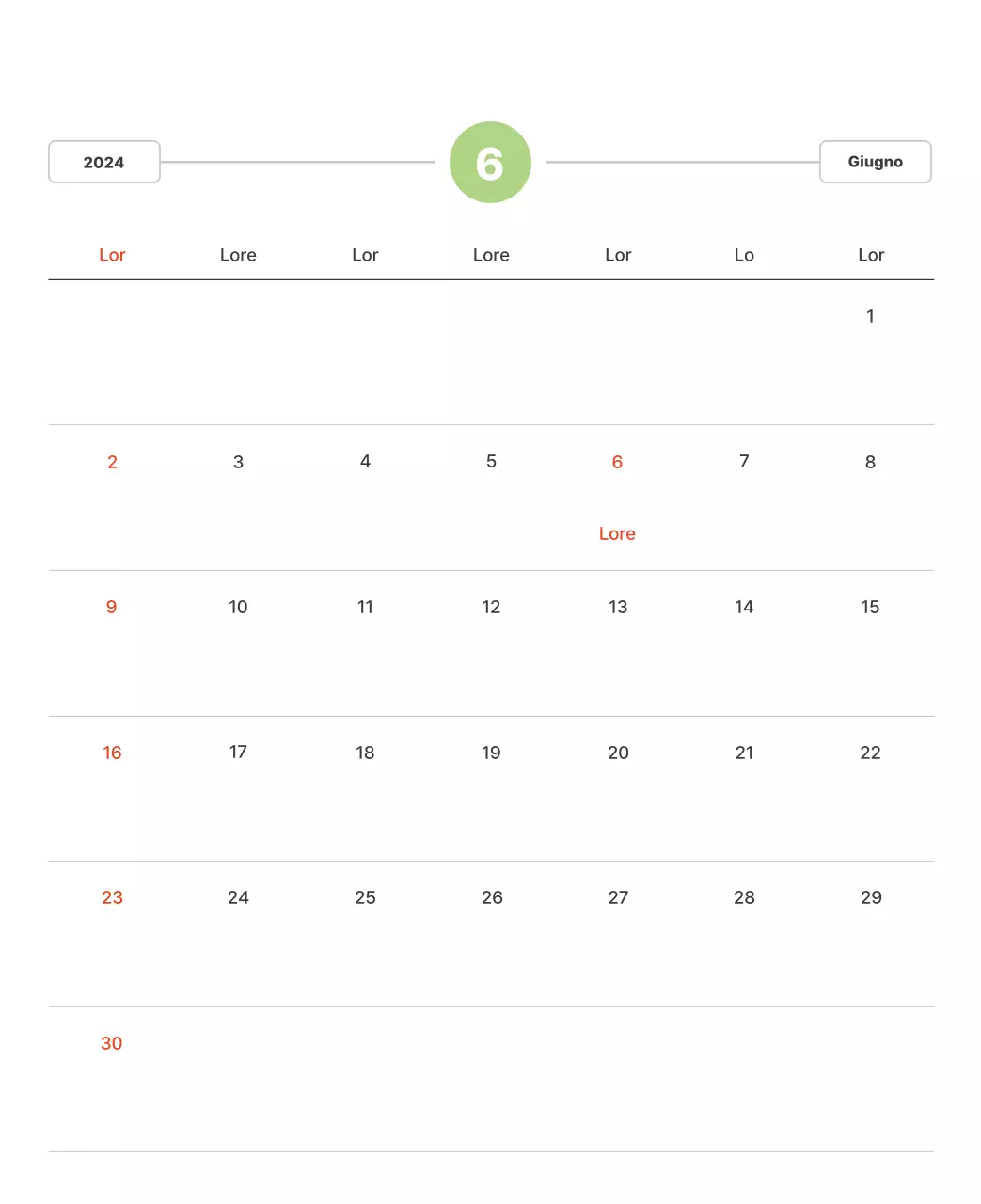Open the red Lore event on June 6
The image size is (981, 1204).
click(x=617, y=533)
